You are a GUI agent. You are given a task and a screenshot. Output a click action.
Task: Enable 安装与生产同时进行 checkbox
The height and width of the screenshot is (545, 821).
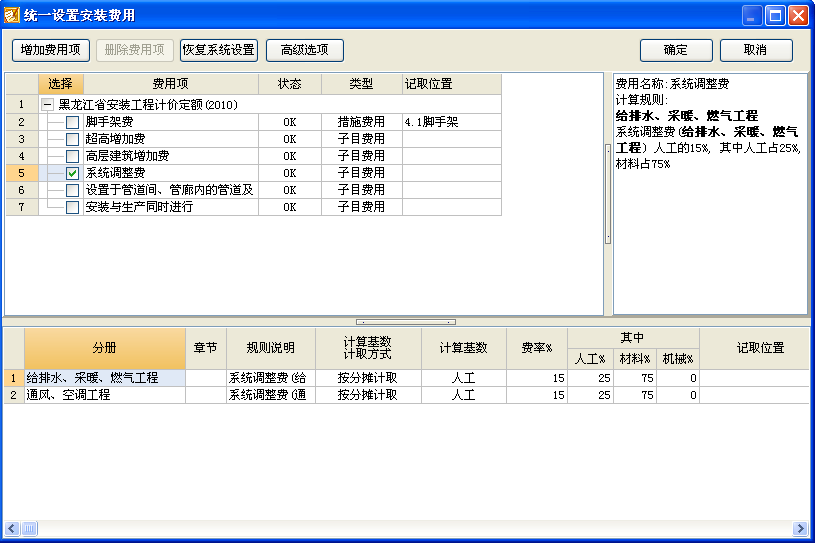[x=72, y=207]
